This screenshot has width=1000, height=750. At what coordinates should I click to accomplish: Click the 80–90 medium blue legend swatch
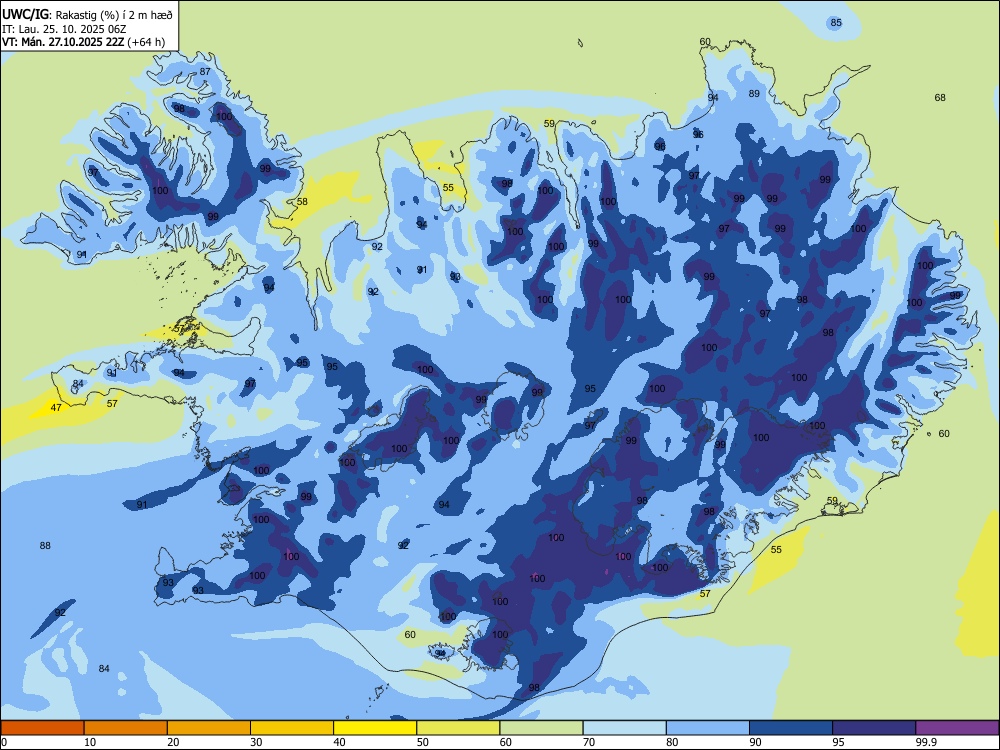pyautogui.click(x=708, y=728)
